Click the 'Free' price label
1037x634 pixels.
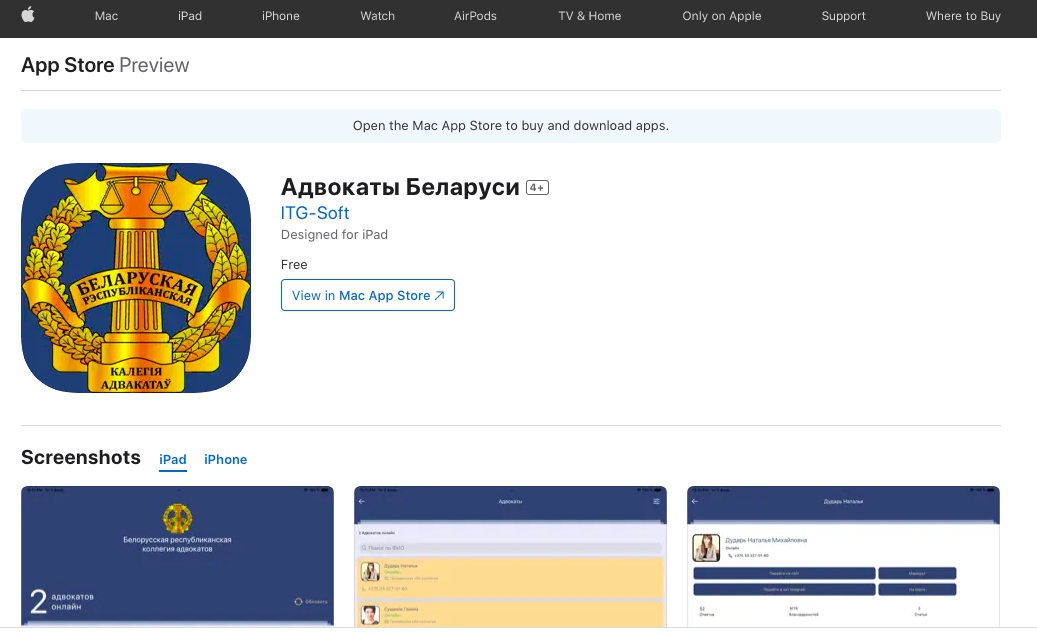point(294,264)
